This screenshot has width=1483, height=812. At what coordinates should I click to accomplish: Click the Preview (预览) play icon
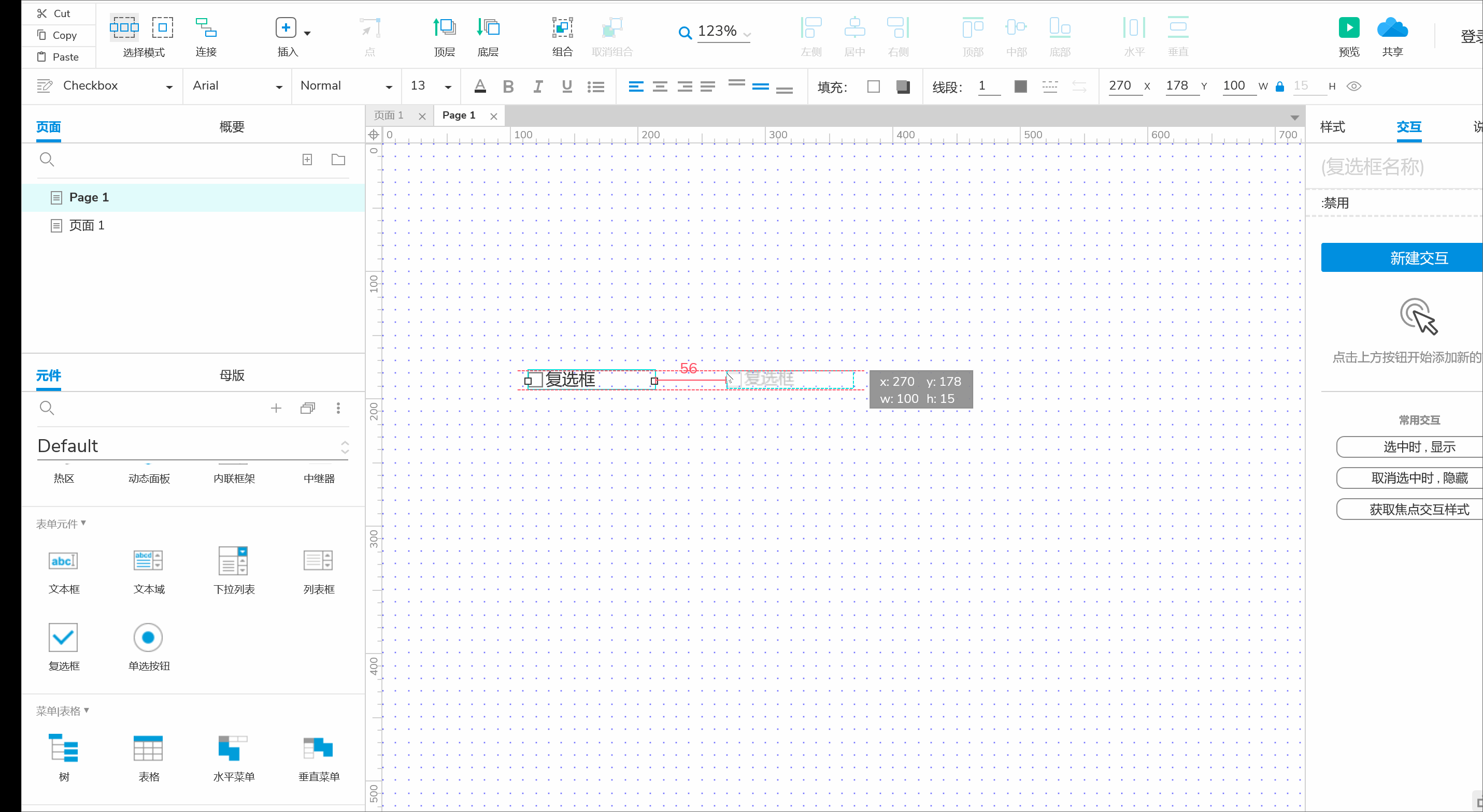point(1349,27)
